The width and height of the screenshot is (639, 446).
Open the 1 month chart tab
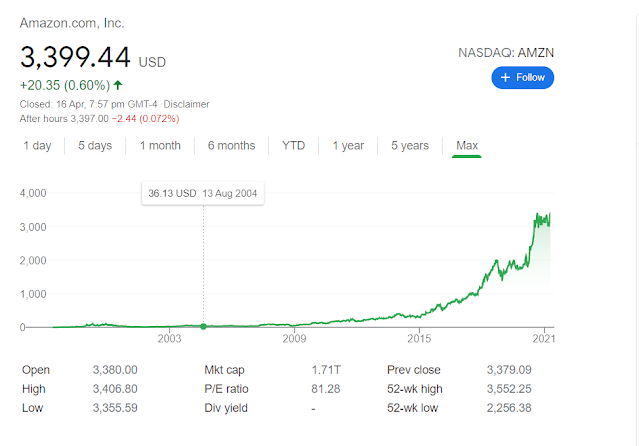[x=160, y=146]
